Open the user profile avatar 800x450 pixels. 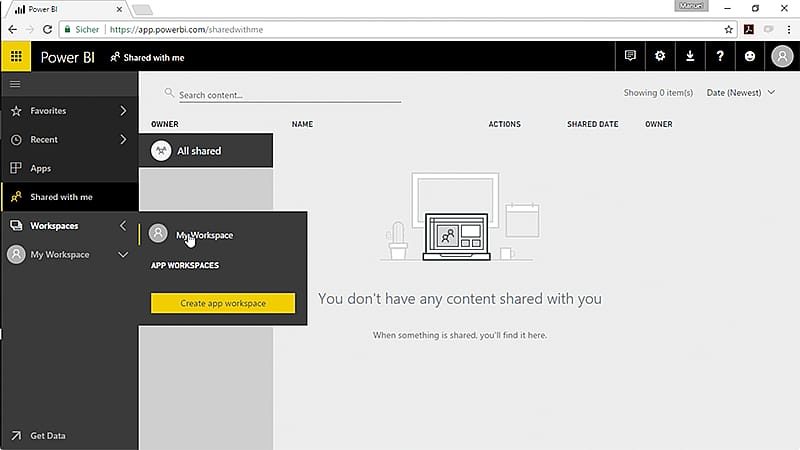(x=782, y=56)
